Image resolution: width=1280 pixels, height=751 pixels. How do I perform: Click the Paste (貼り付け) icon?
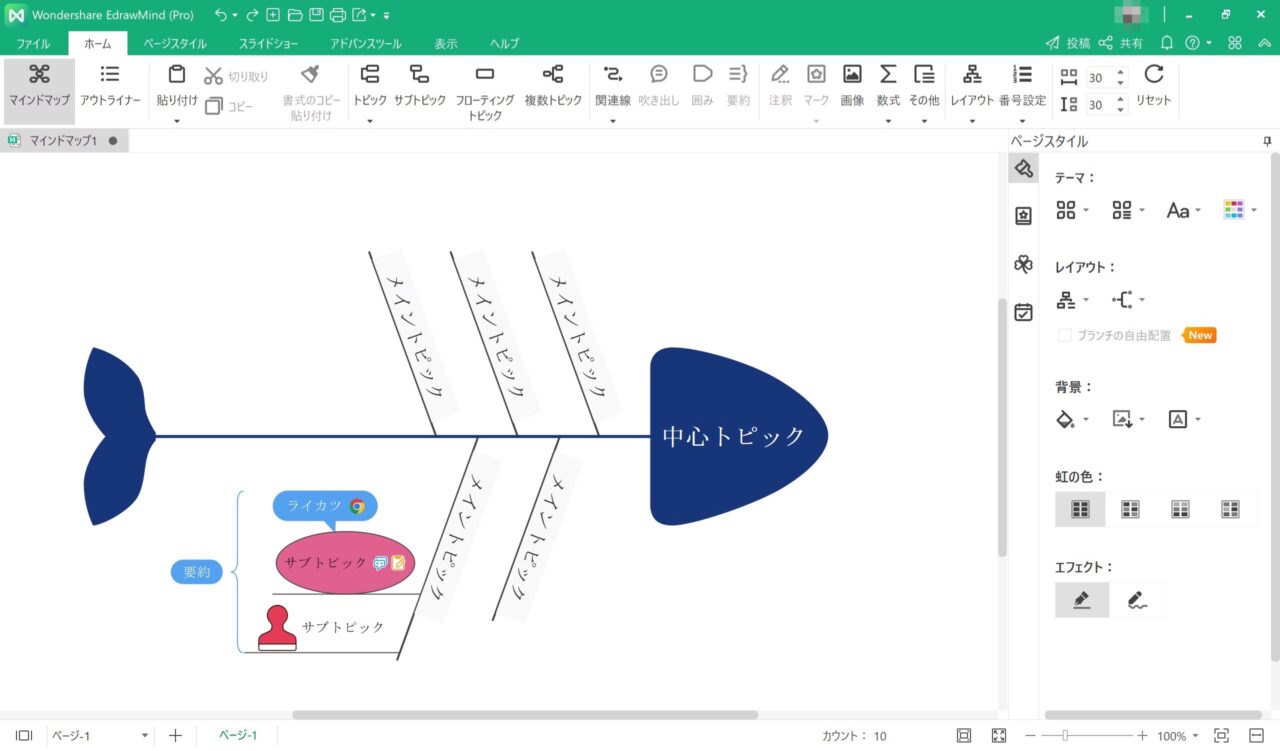pos(177,75)
